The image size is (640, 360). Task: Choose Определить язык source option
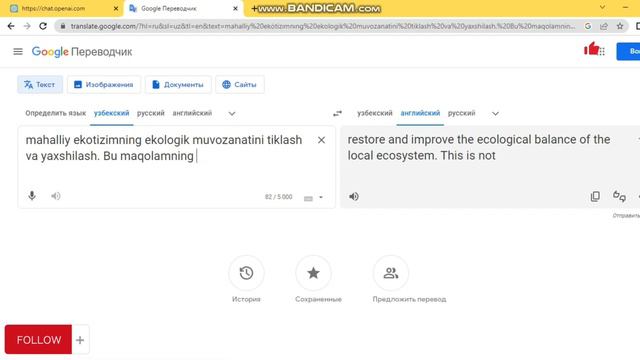tap(56, 113)
